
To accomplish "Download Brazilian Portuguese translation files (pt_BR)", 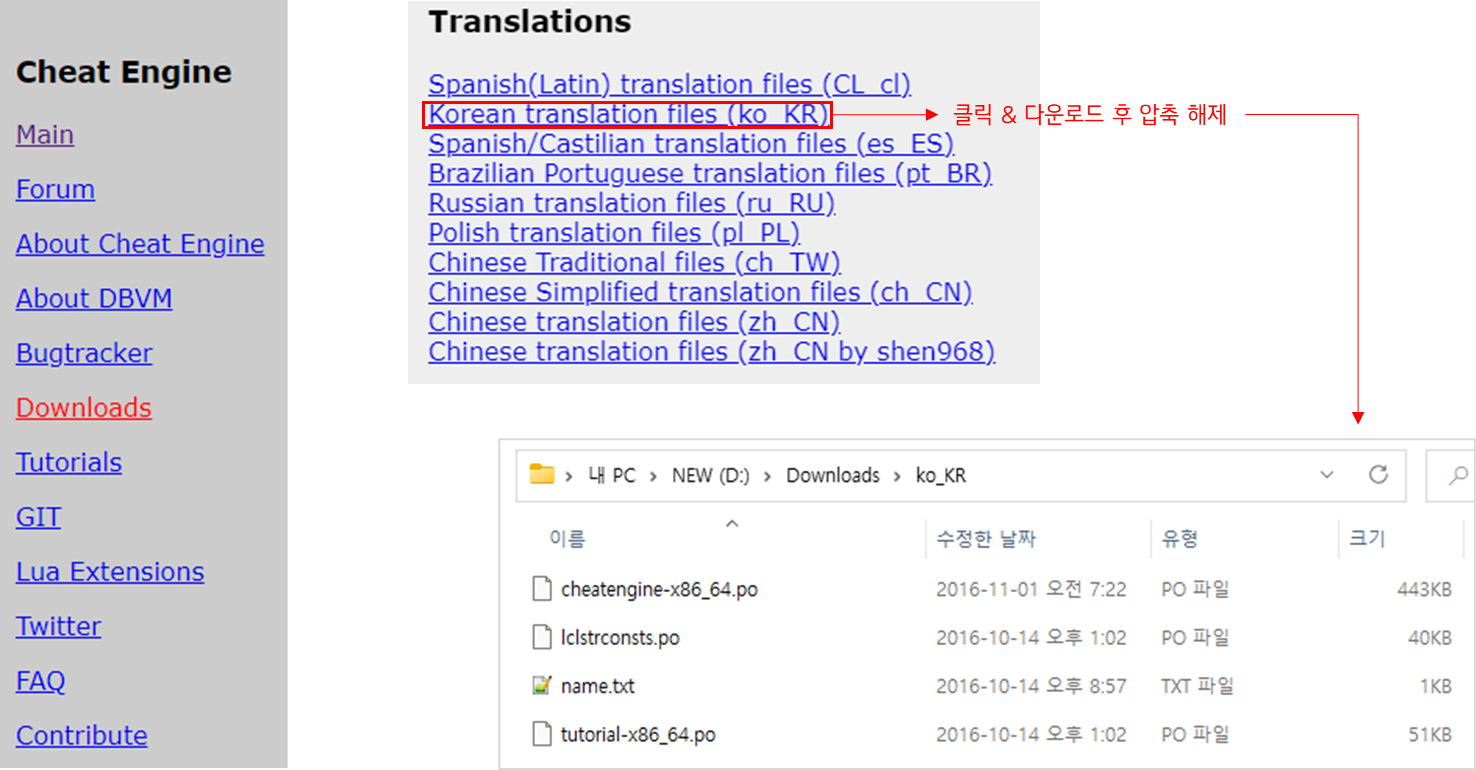I will (710, 174).
